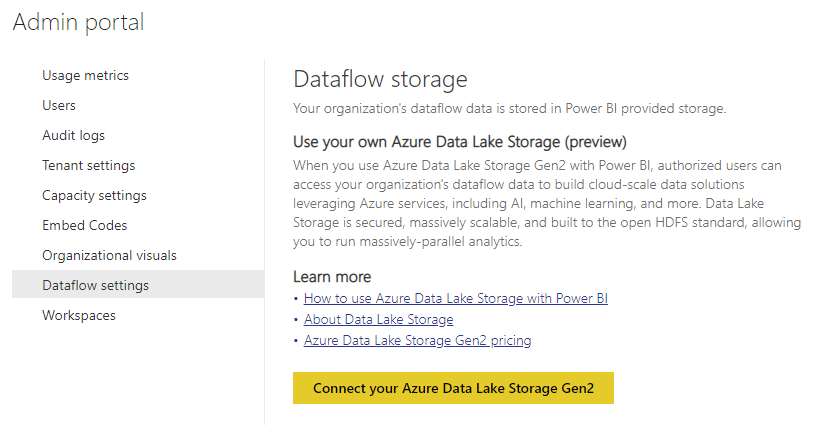Click the highlighted Dataflow settings item

click(95, 286)
